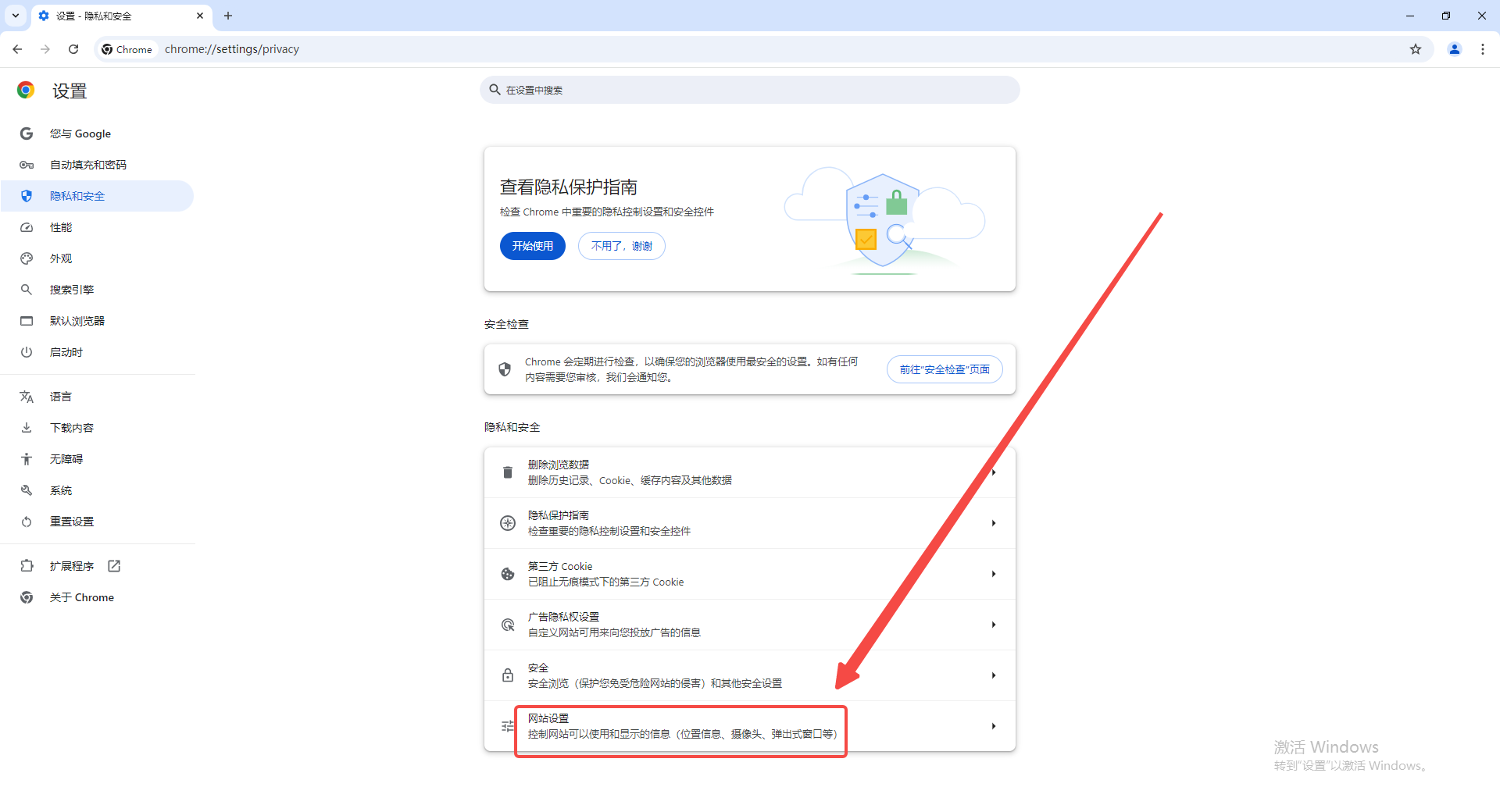
Task: Expand the 广告隐私权设置 row arrow
Action: pyautogui.click(x=994, y=625)
